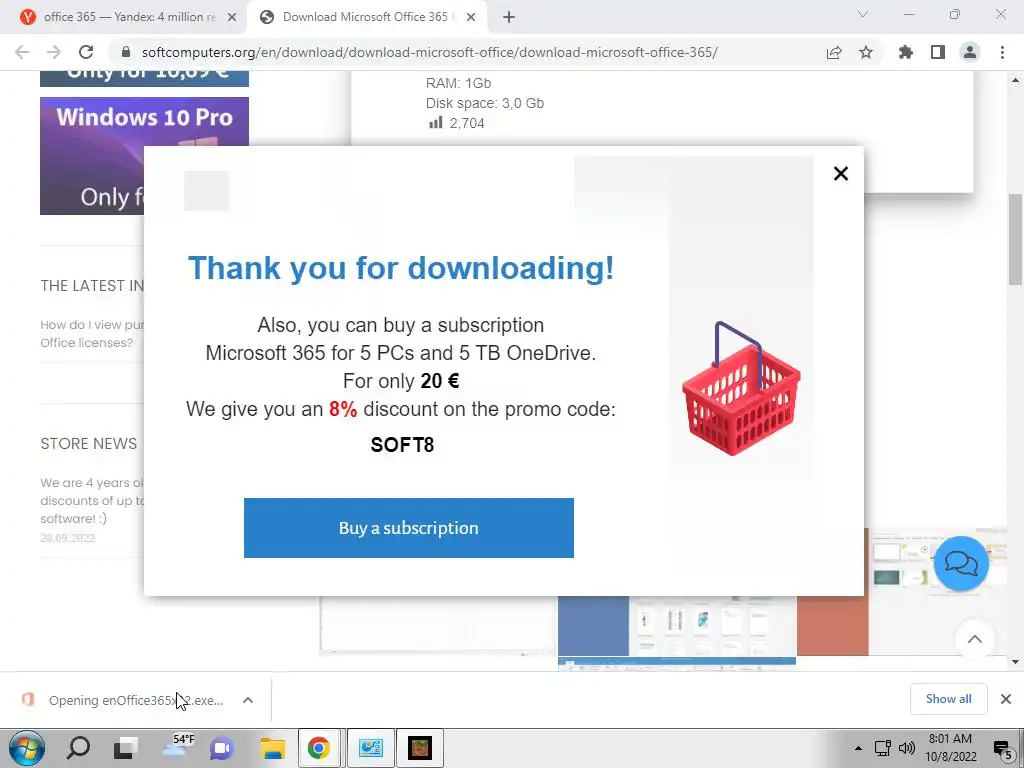Open the clock showing 8:01 AM
Screen dimensions: 1024x768
(950, 748)
